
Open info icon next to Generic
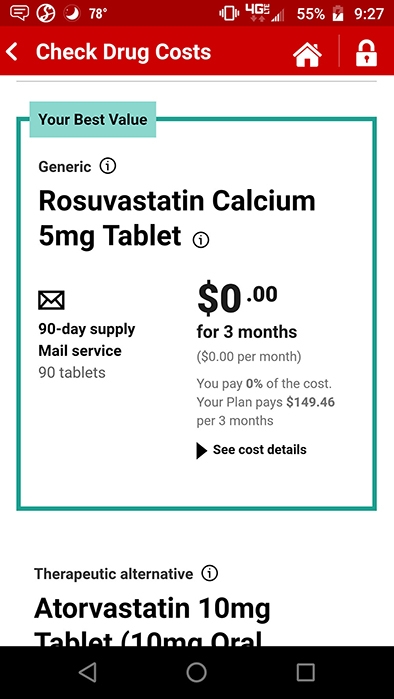pyautogui.click(x=107, y=166)
